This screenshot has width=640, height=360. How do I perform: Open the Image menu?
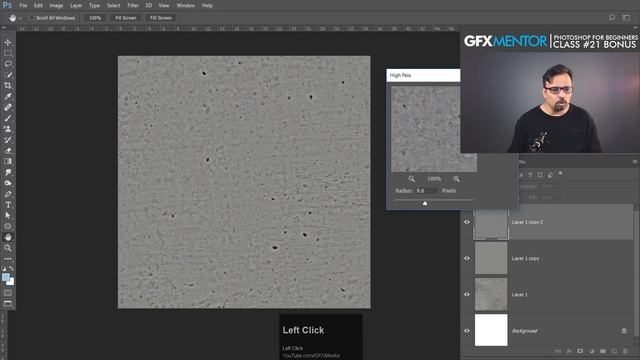coord(56,5)
